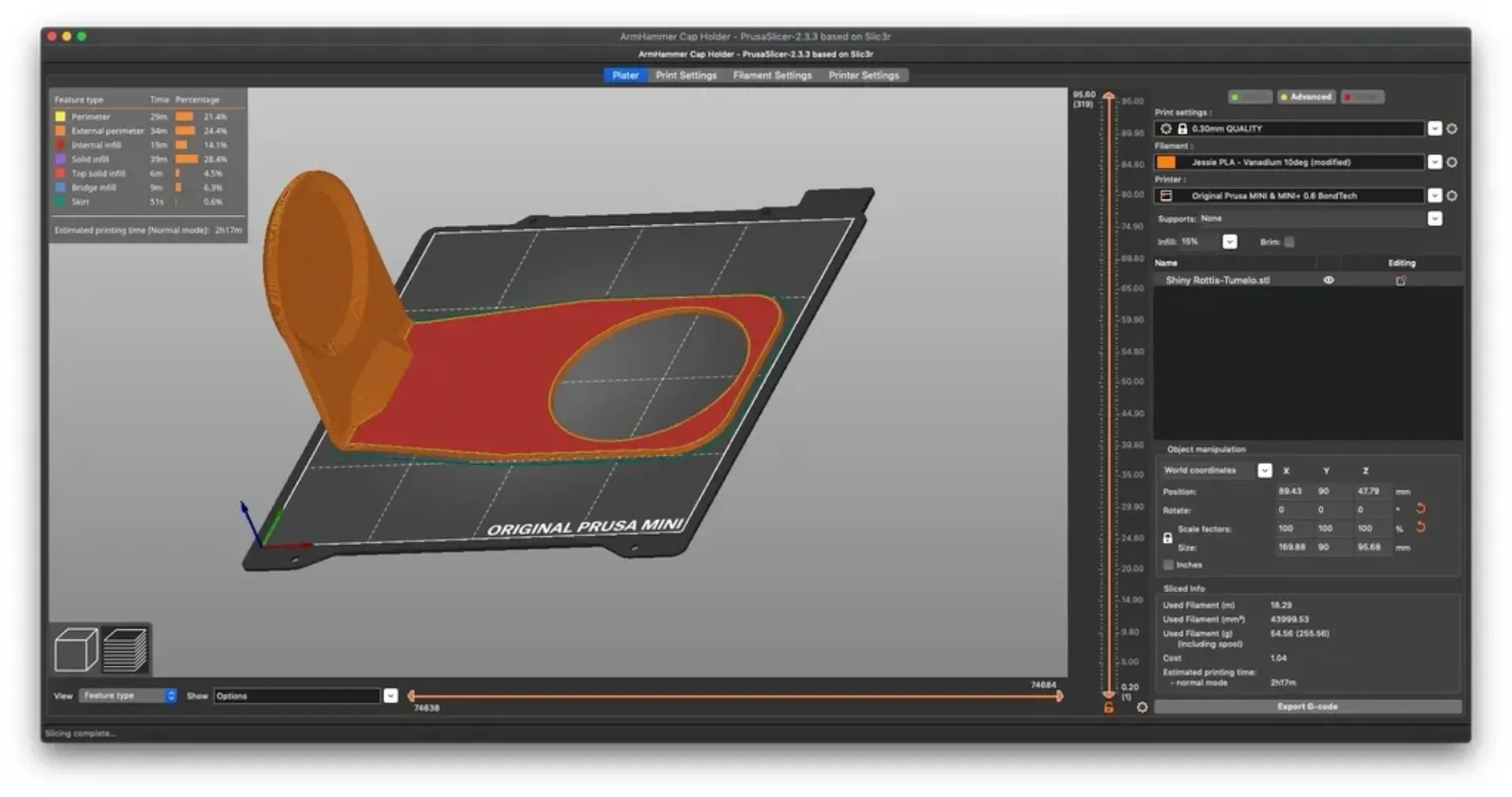Screen dimensions: 1512x797
Task: Open filament preset editor gear
Action: coord(1452,162)
